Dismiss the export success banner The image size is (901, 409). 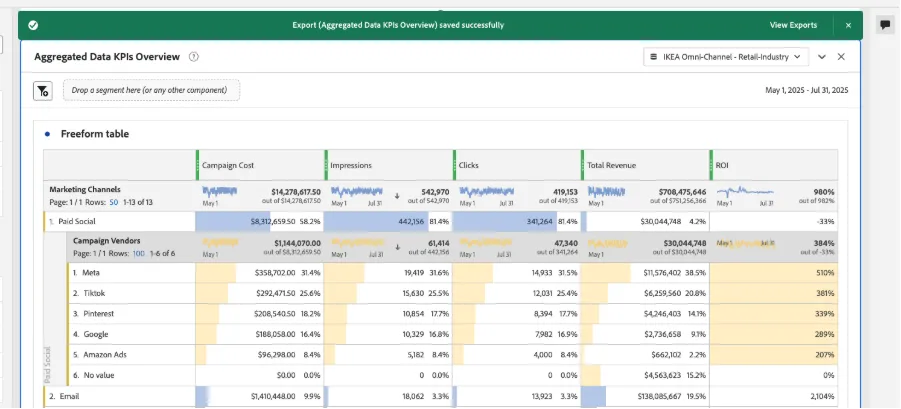point(848,25)
